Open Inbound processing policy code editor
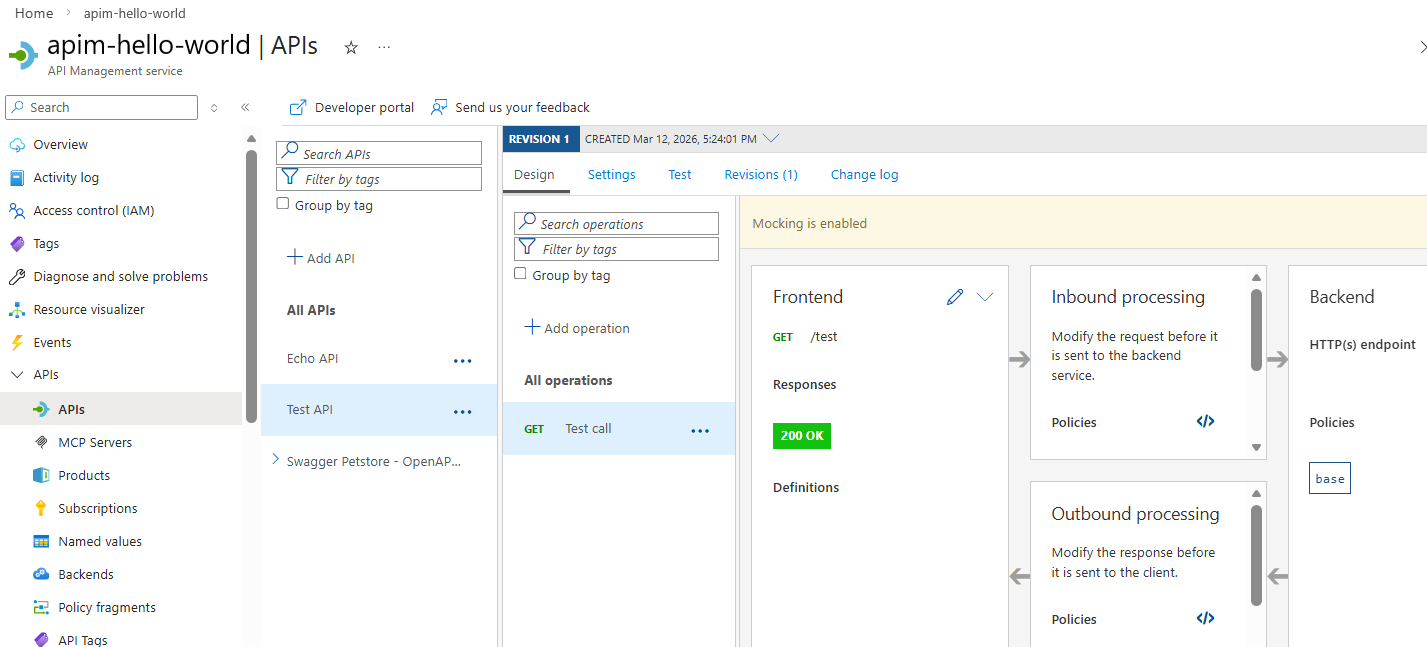This screenshot has height=647, width=1427. coord(1205,422)
